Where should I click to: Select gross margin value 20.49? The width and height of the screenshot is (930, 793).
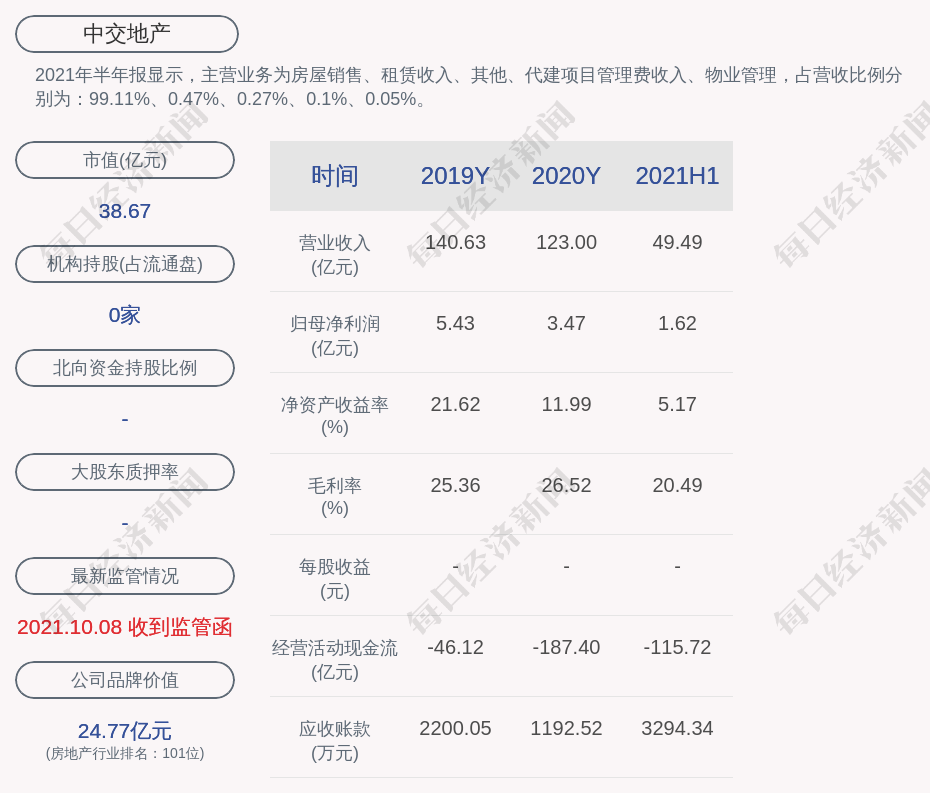(x=677, y=485)
